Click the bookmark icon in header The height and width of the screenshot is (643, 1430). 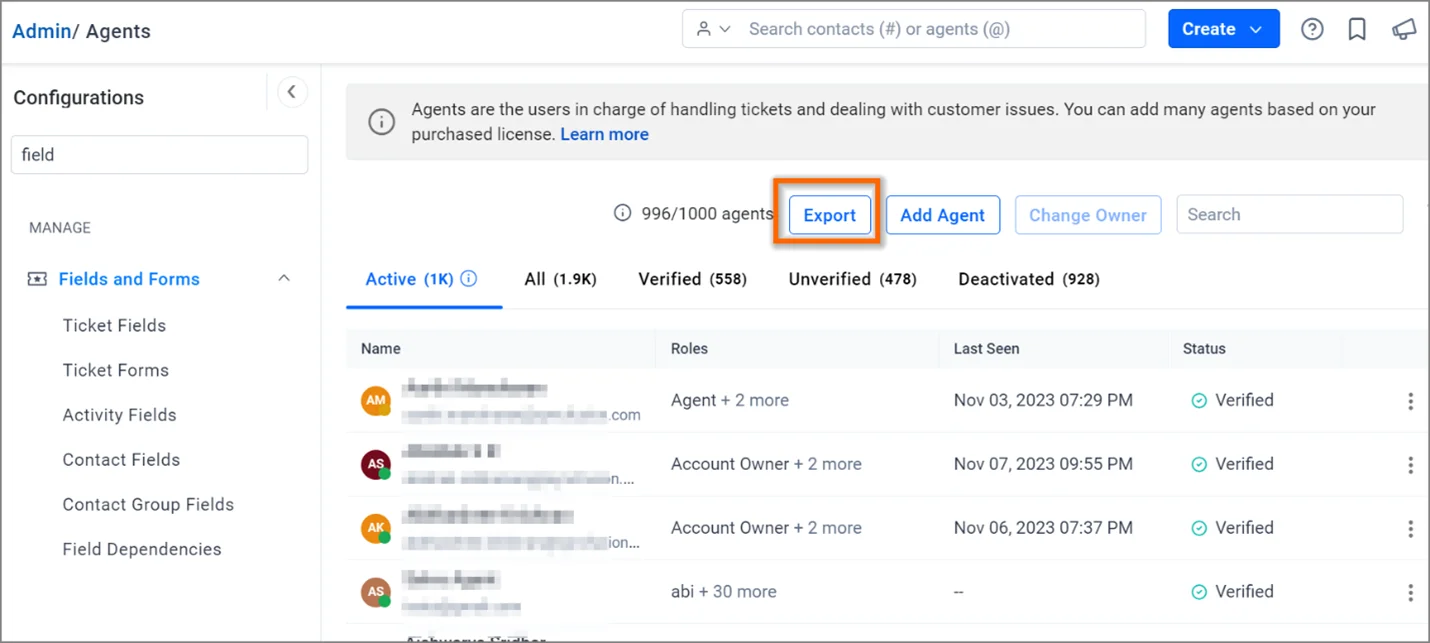pos(1357,30)
